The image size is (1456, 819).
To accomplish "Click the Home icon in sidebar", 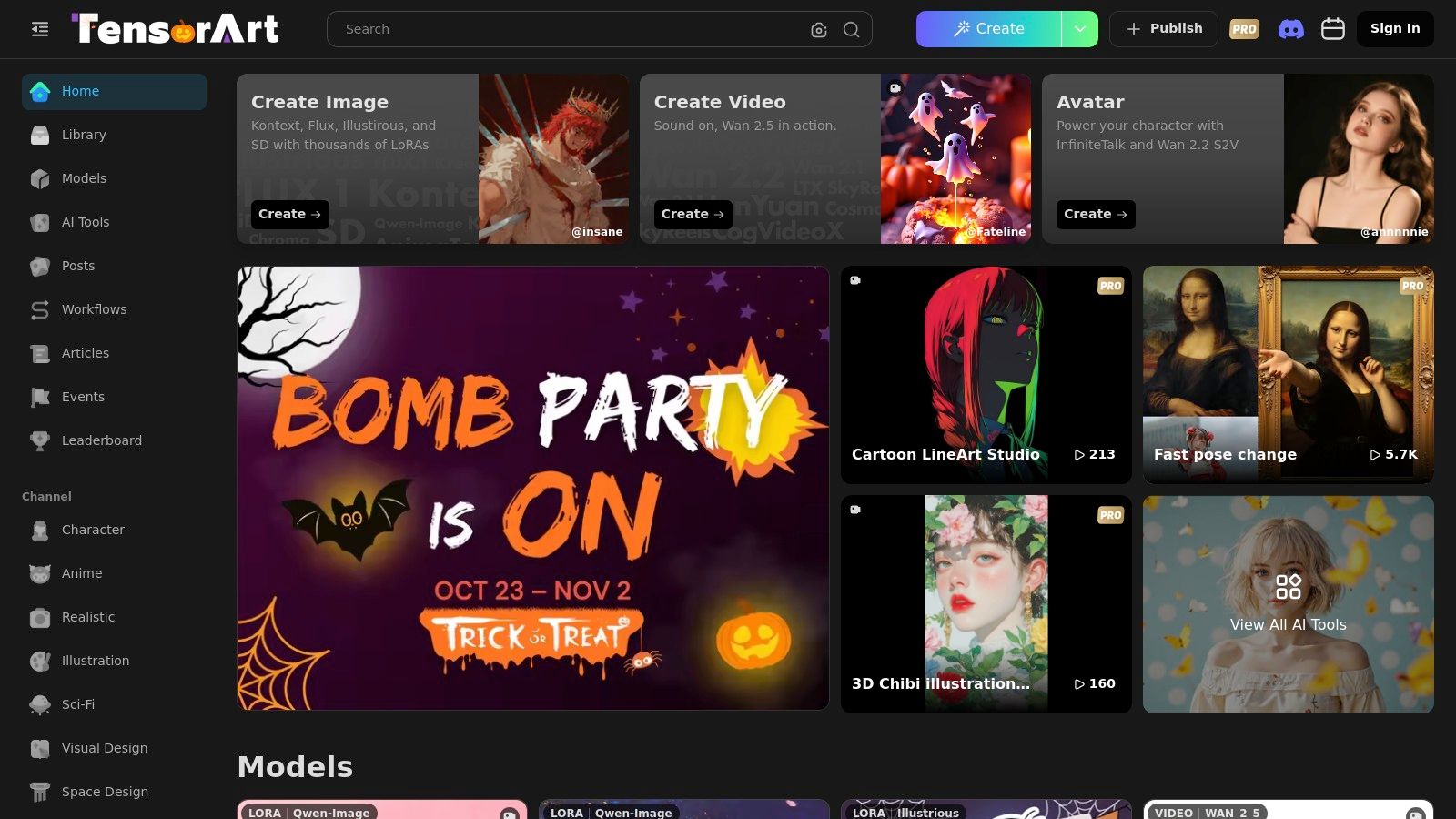I will coord(40,91).
